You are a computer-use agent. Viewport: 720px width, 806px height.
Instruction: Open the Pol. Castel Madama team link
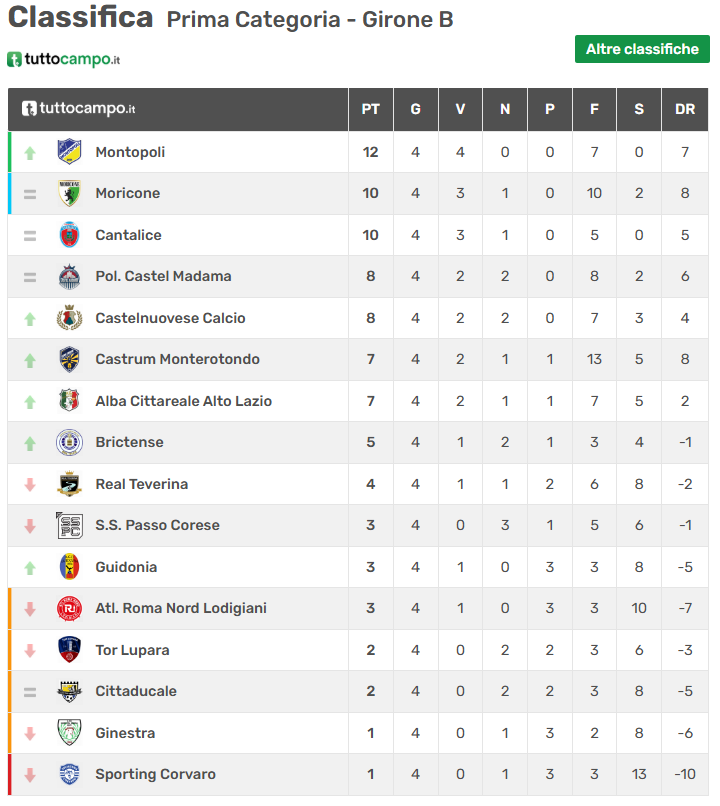coord(163,276)
